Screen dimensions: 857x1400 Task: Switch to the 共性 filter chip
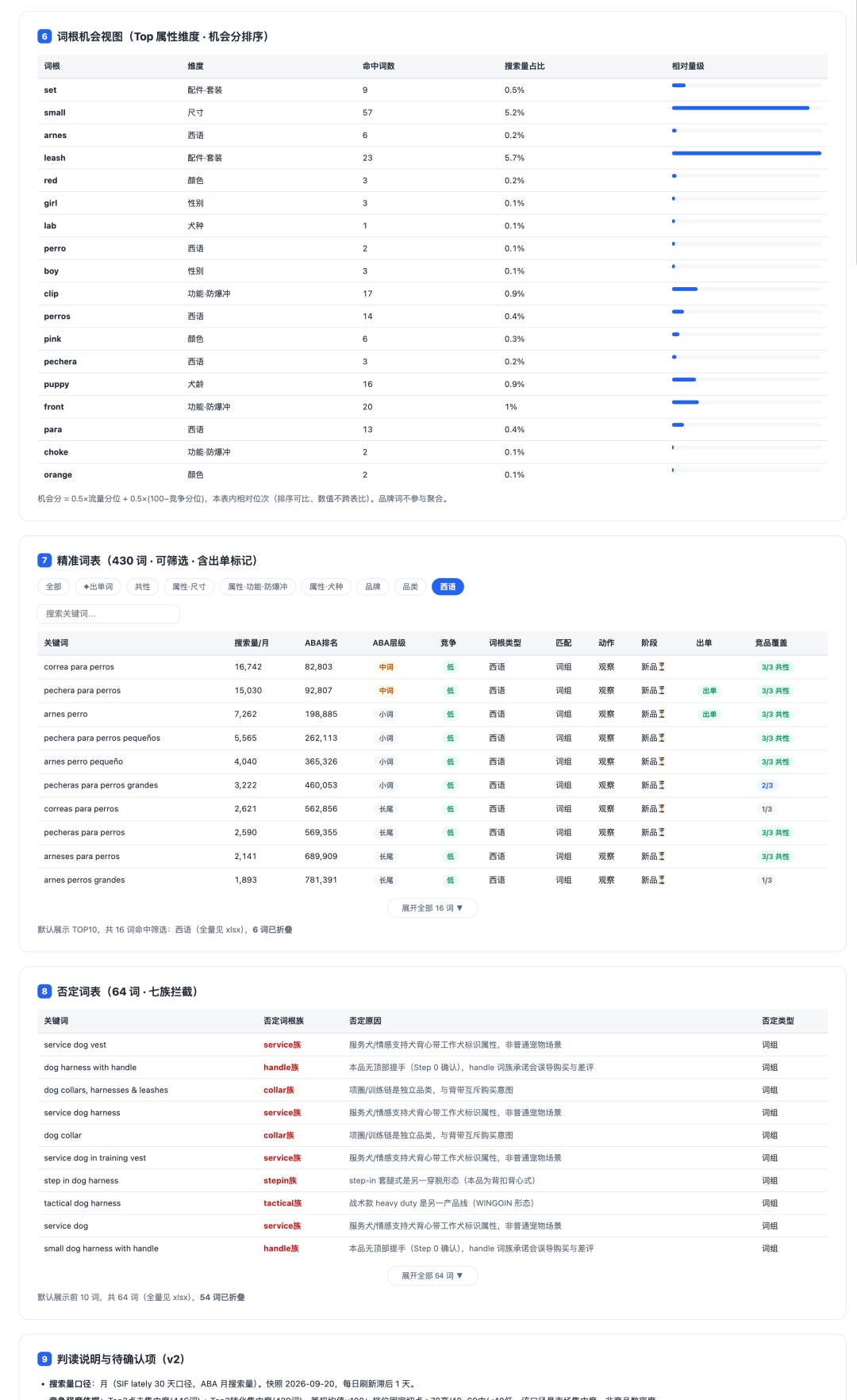pyautogui.click(x=143, y=587)
